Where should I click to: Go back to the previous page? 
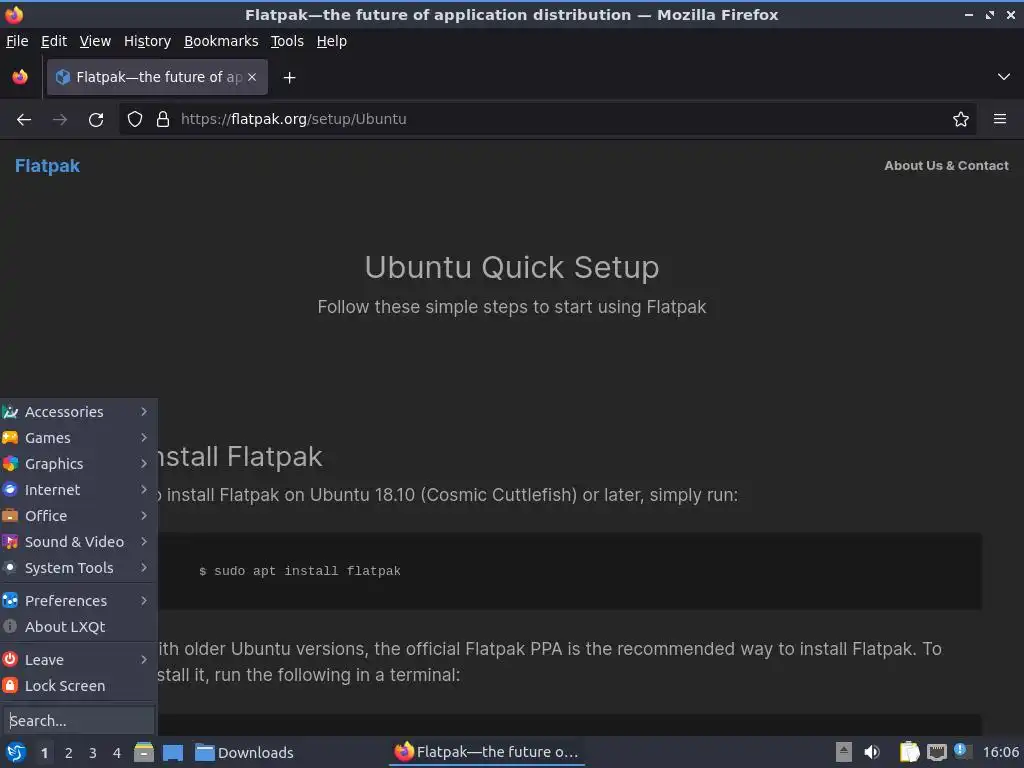pyautogui.click(x=24, y=120)
